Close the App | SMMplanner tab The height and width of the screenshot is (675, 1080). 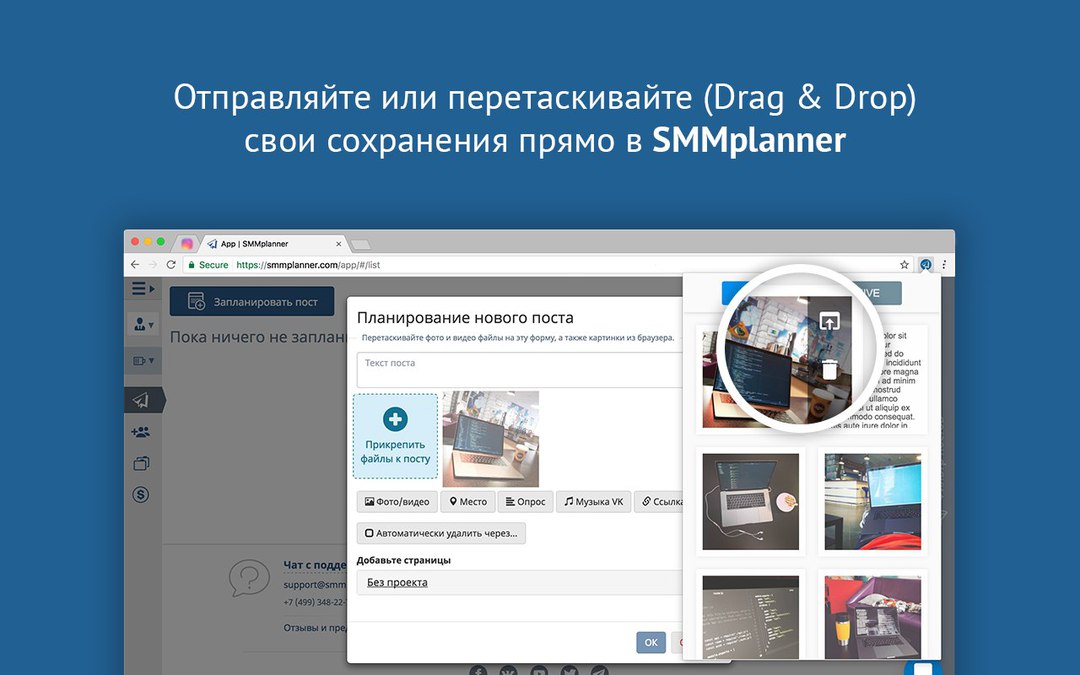pos(338,244)
